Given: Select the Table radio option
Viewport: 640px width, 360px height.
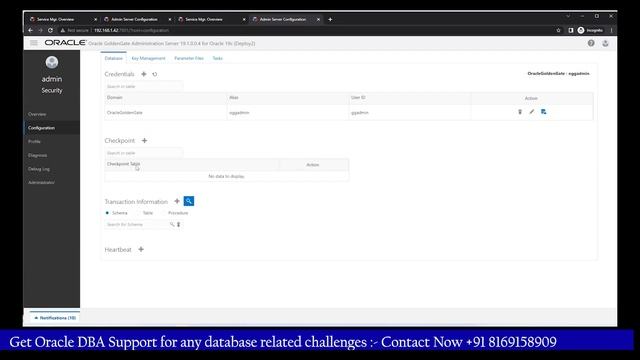Looking at the screenshot, I should pyautogui.click(x=138, y=213).
